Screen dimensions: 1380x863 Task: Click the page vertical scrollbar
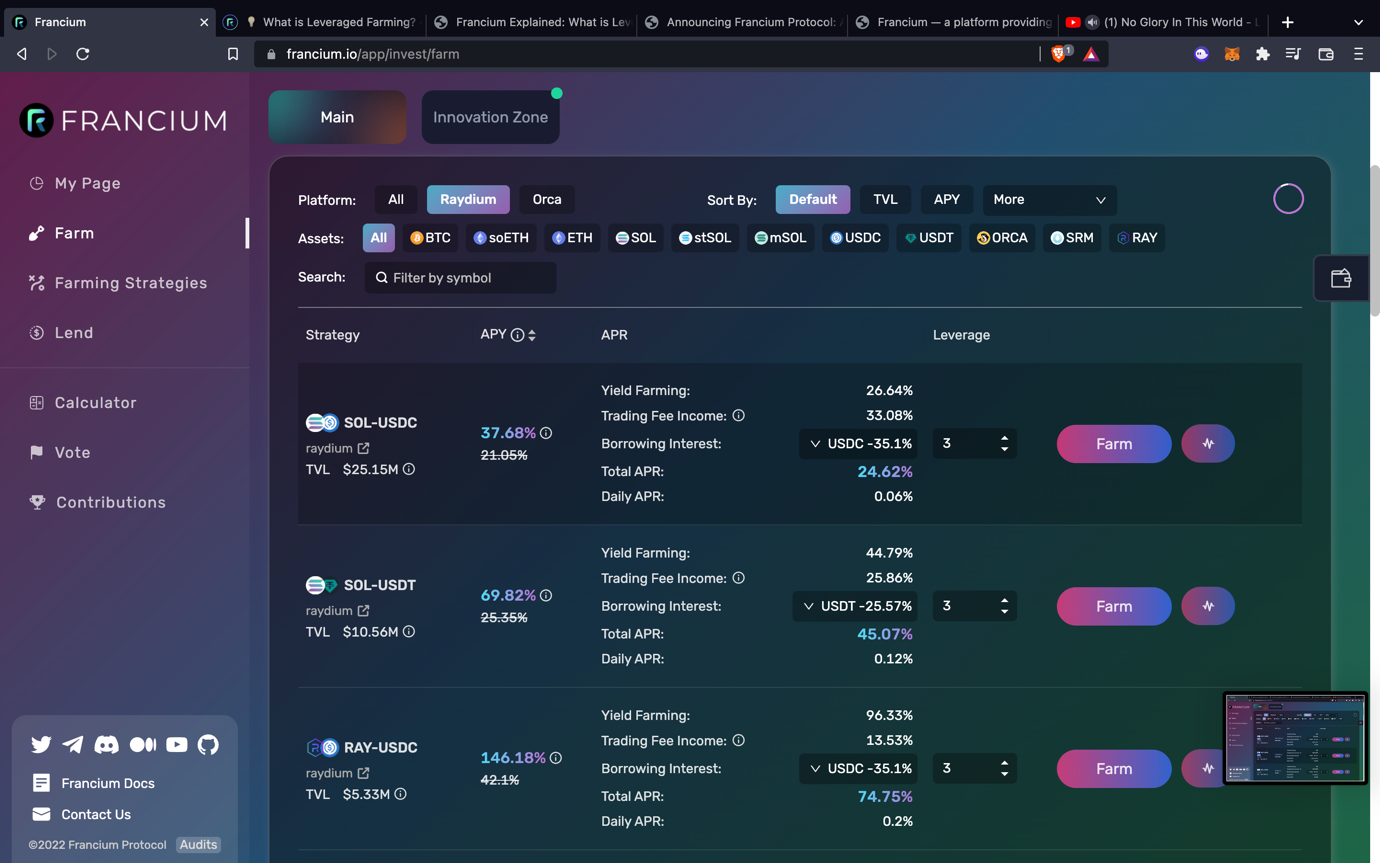(1375, 240)
